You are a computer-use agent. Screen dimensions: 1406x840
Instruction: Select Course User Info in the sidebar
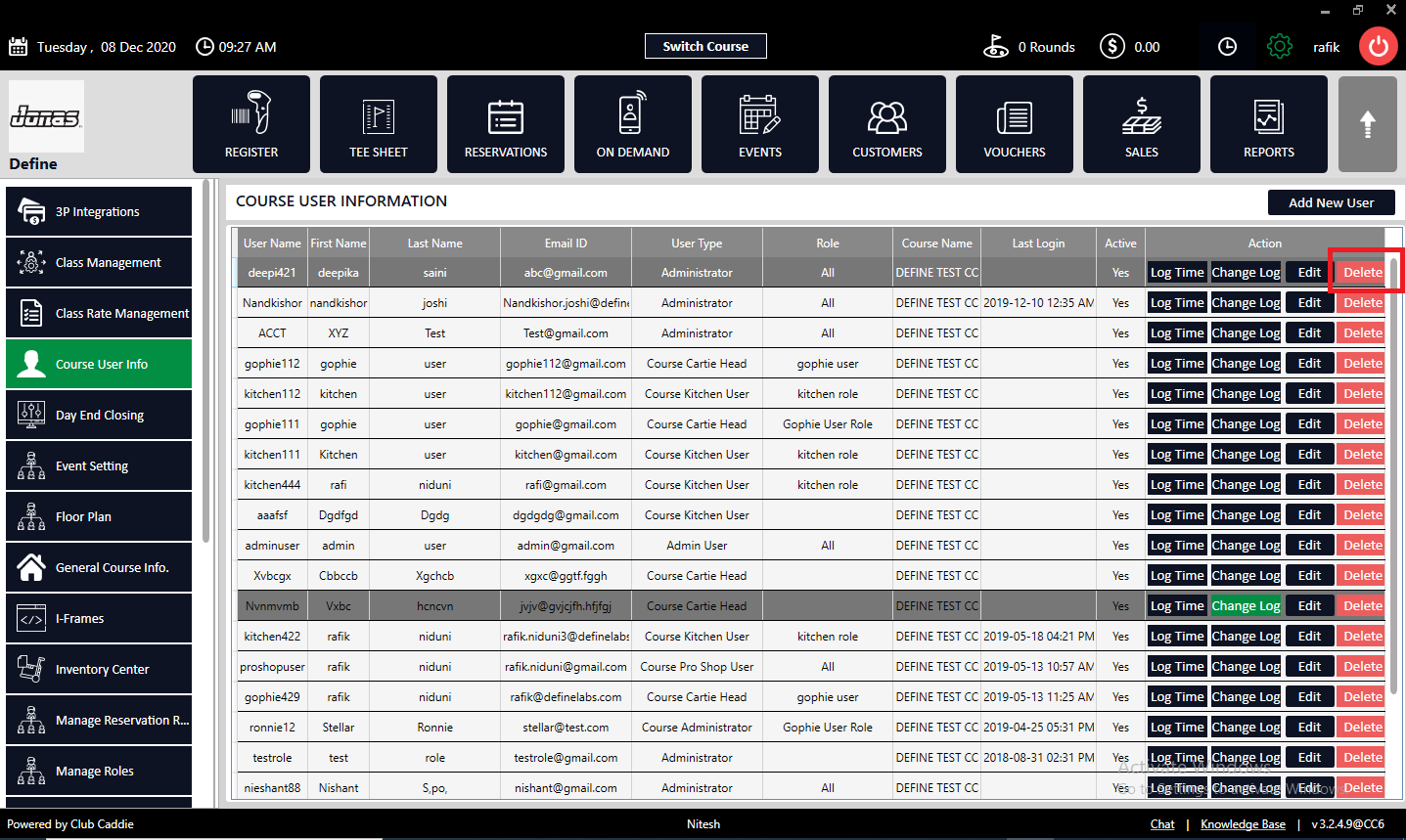pos(99,364)
